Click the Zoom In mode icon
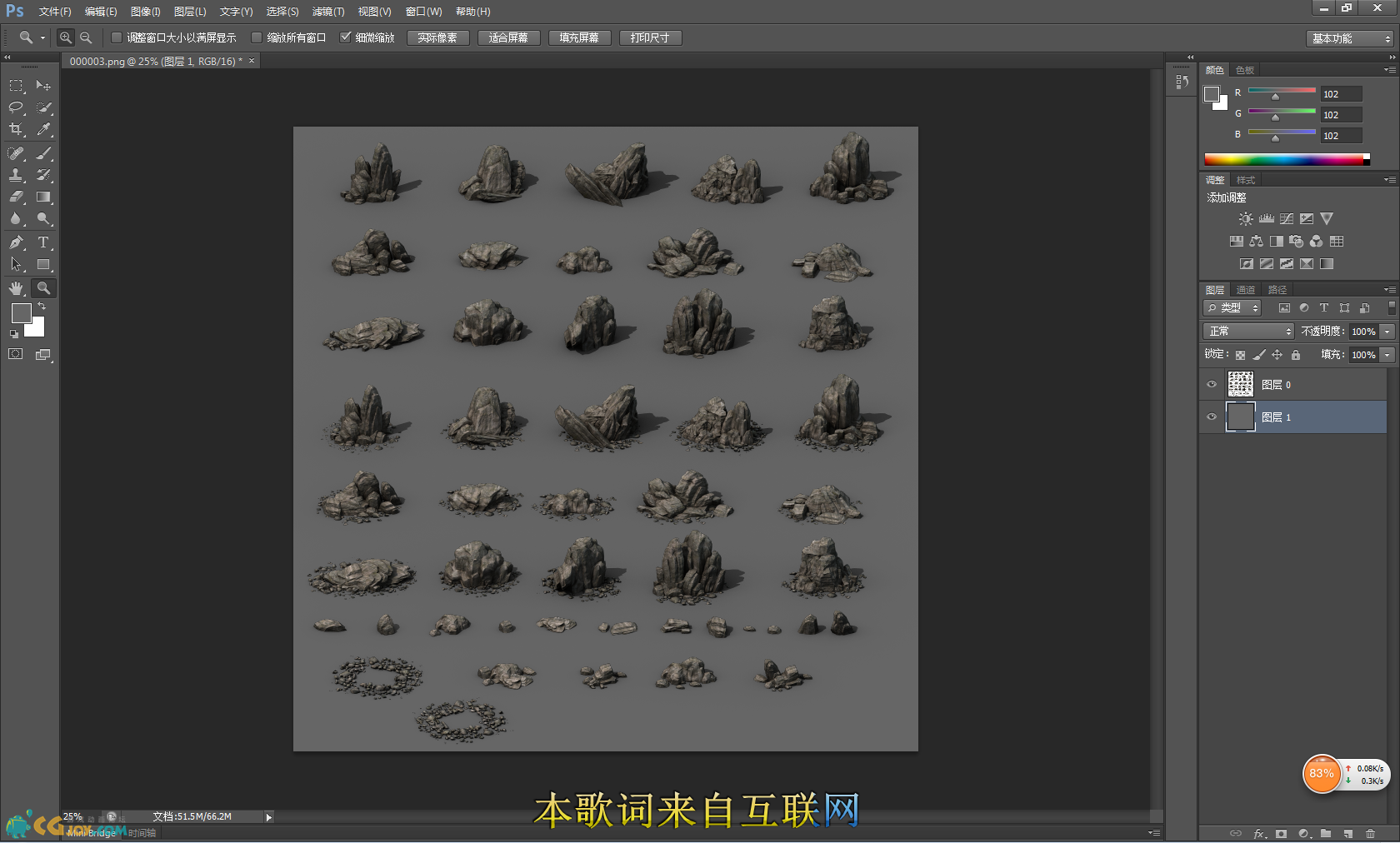This screenshot has height=843, width=1400. (x=66, y=37)
